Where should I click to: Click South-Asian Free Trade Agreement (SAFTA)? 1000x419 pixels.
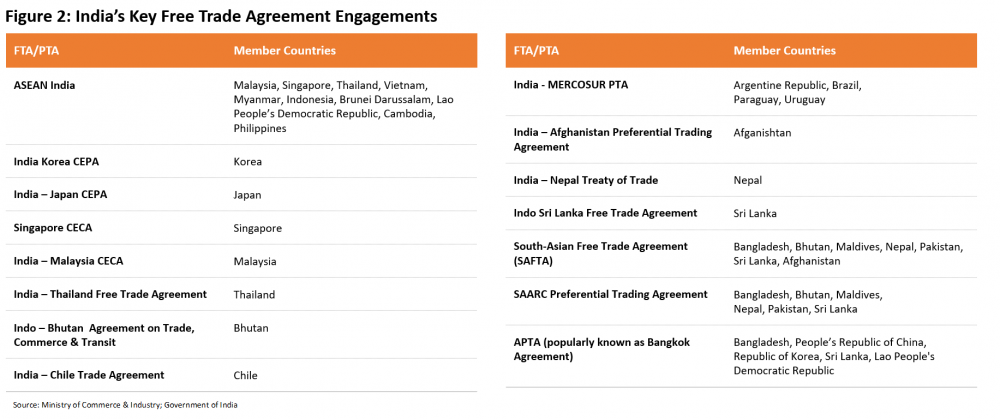[x=601, y=253]
